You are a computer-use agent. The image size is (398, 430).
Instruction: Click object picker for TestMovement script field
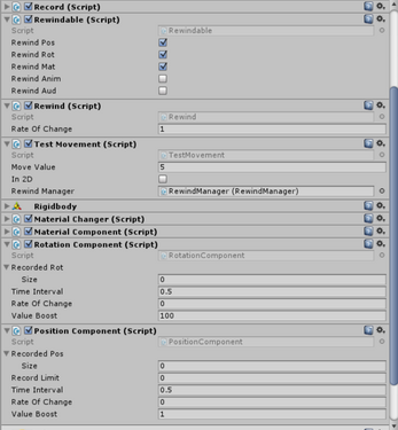click(x=382, y=155)
